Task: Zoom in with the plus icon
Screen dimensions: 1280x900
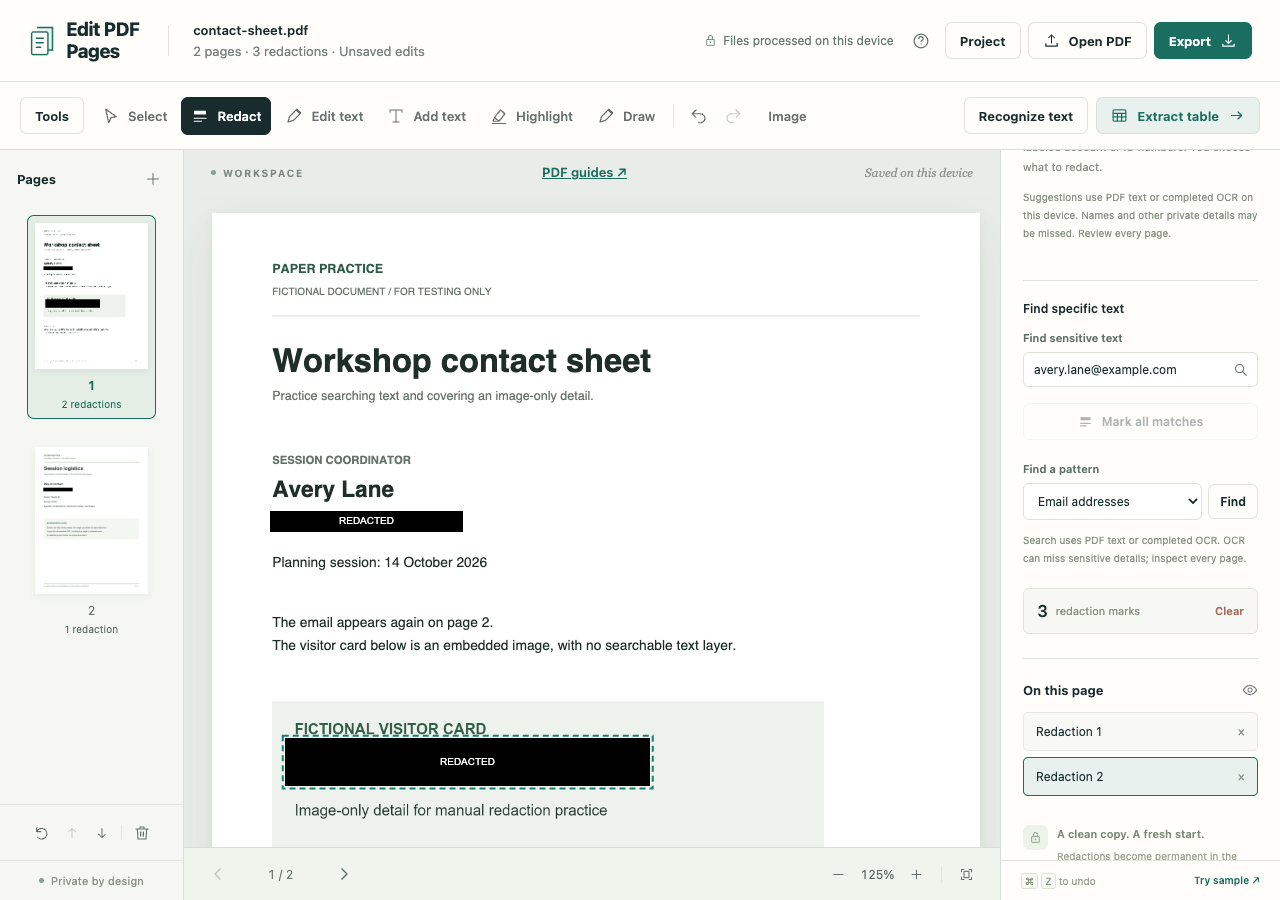Action: [x=916, y=875]
